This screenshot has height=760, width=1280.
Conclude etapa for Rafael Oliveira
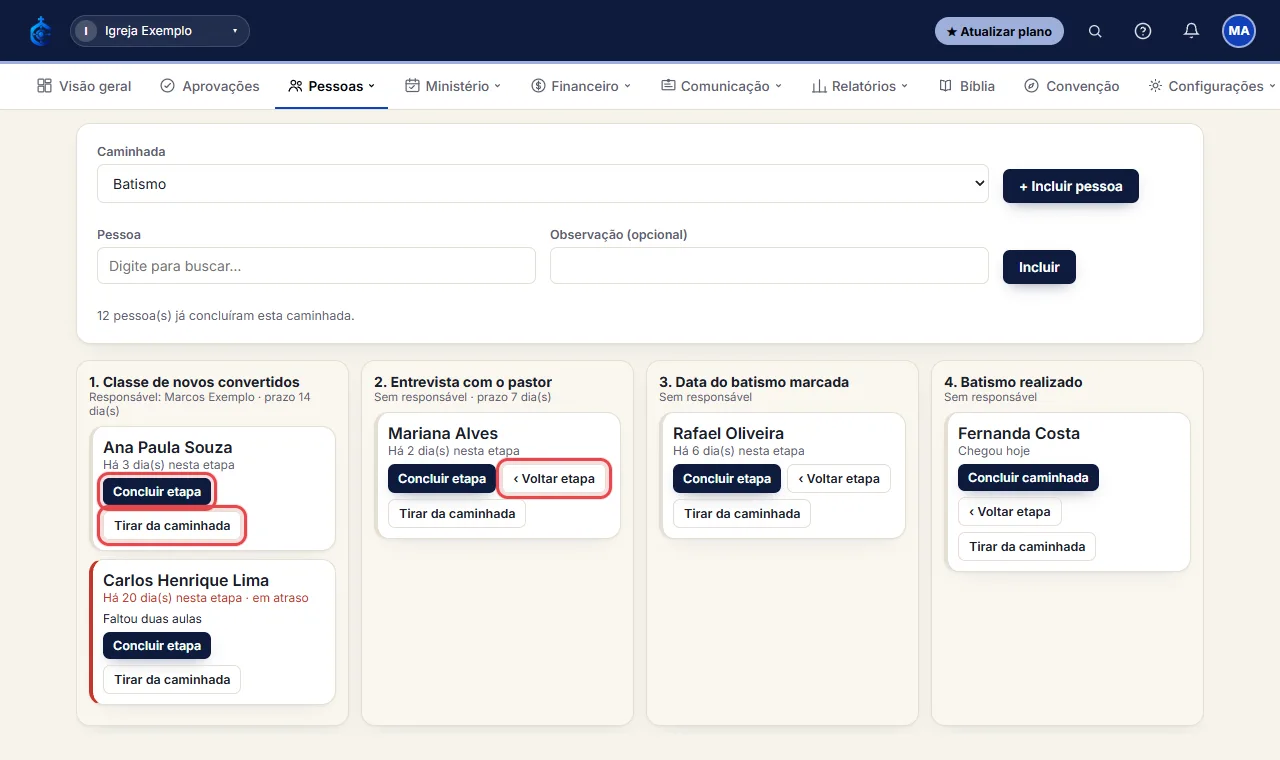(x=727, y=479)
